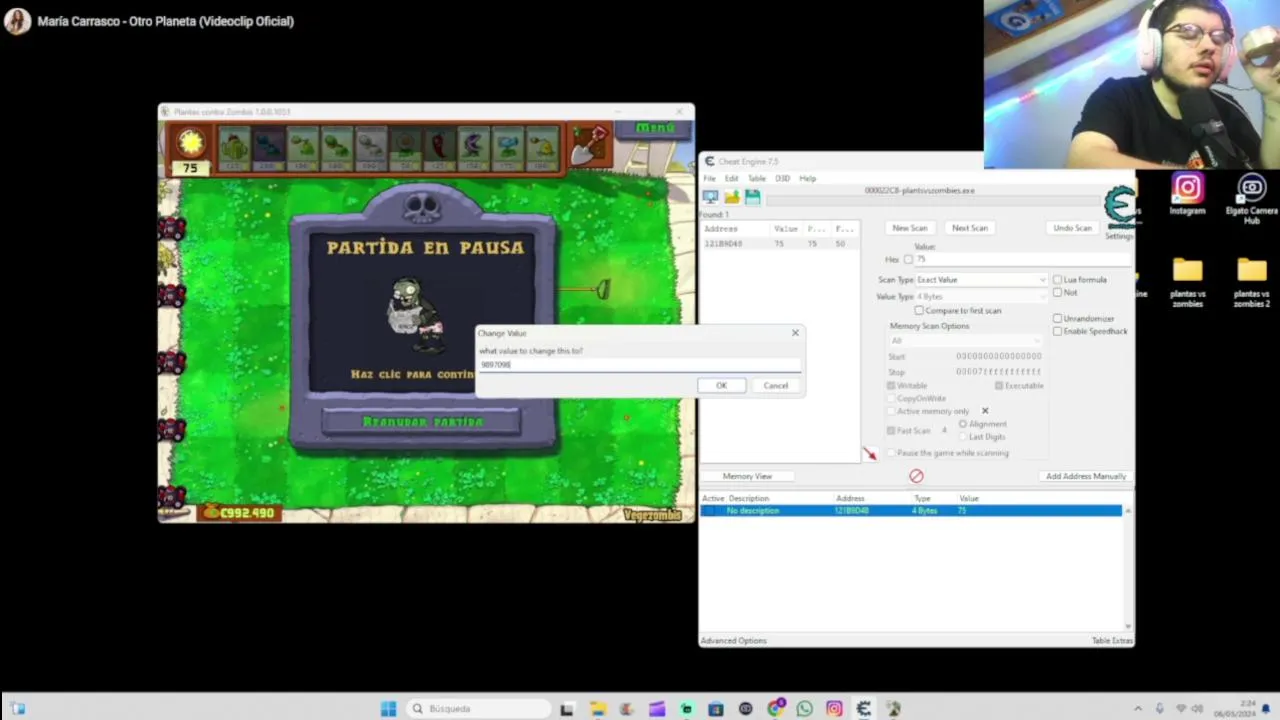1280x720 pixels.
Task: Select the snow pea seed packet
Action: coord(507,148)
